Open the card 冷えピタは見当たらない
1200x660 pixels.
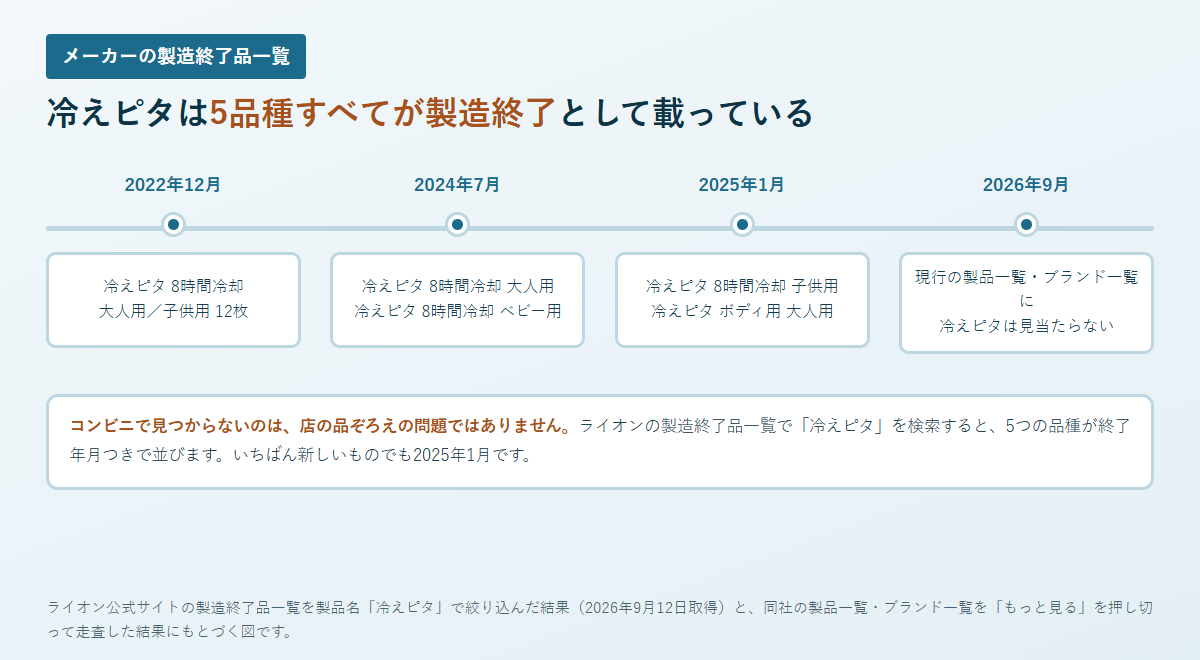click(1026, 303)
